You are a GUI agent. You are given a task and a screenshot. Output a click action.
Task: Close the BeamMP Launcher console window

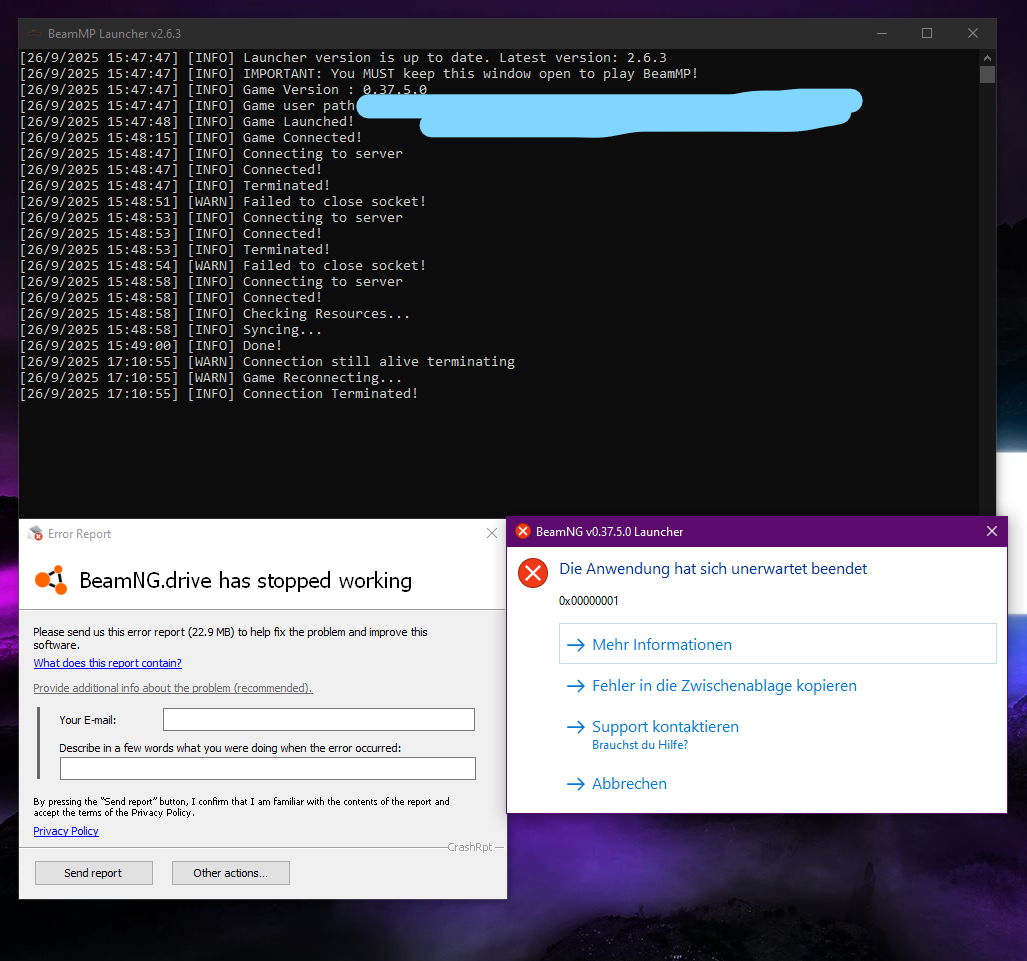(x=973, y=33)
